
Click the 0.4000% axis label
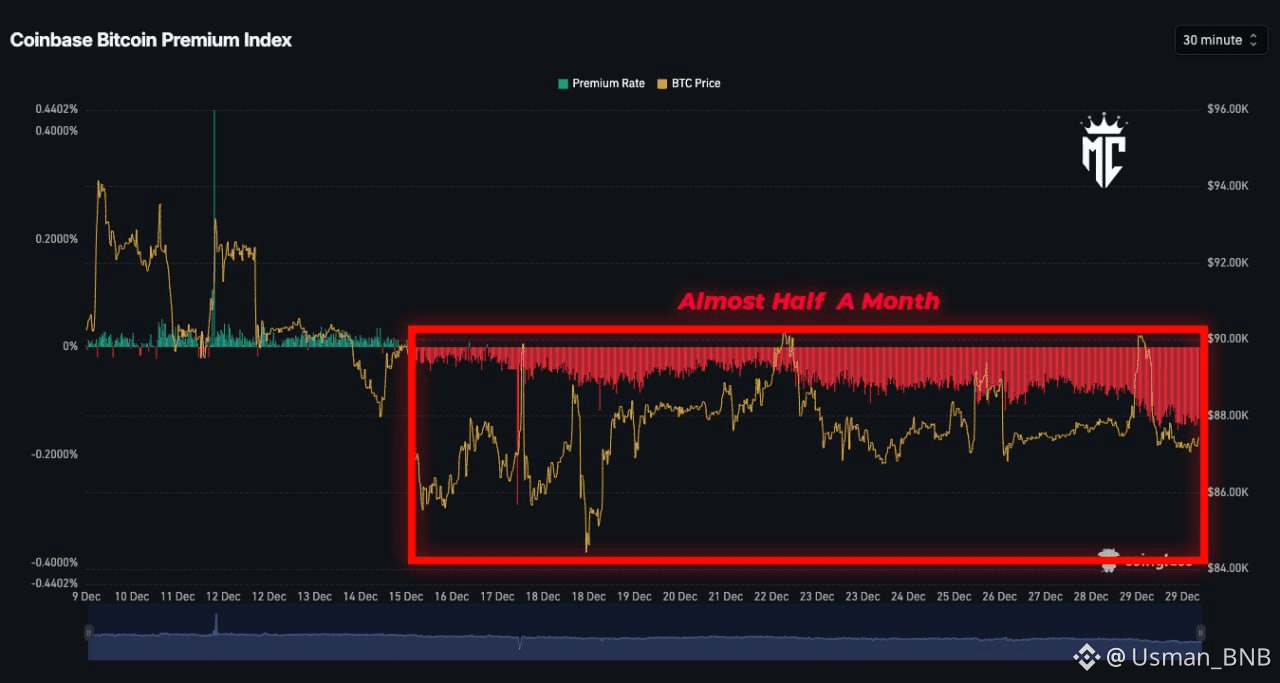coord(56,131)
